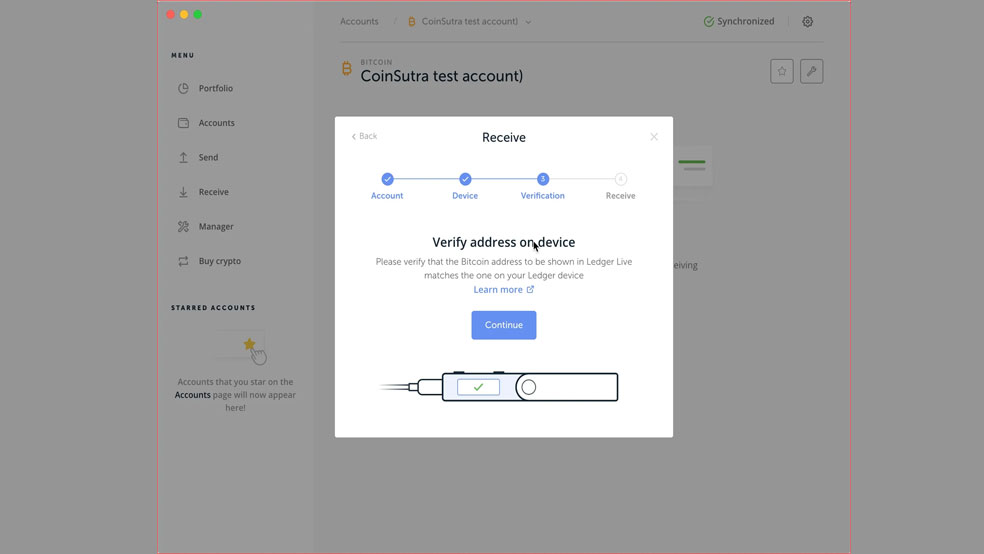
Task: Click the Ledger device illustration
Action: pyautogui.click(x=499, y=386)
